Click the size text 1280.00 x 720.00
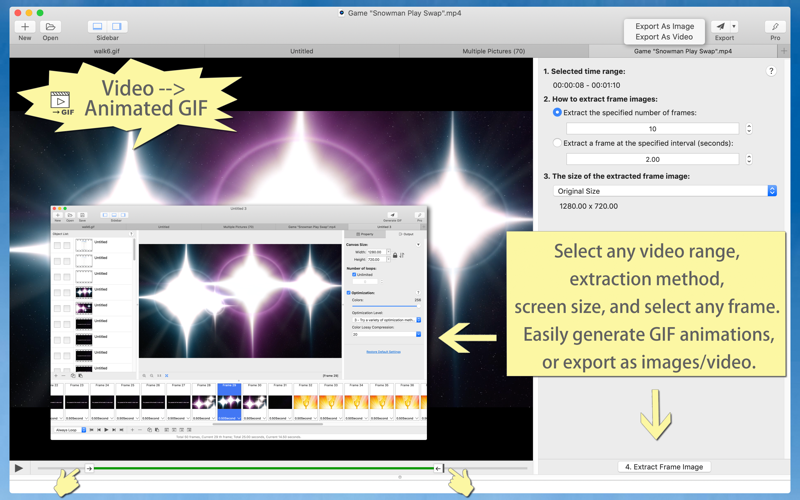 click(x=588, y=206)
